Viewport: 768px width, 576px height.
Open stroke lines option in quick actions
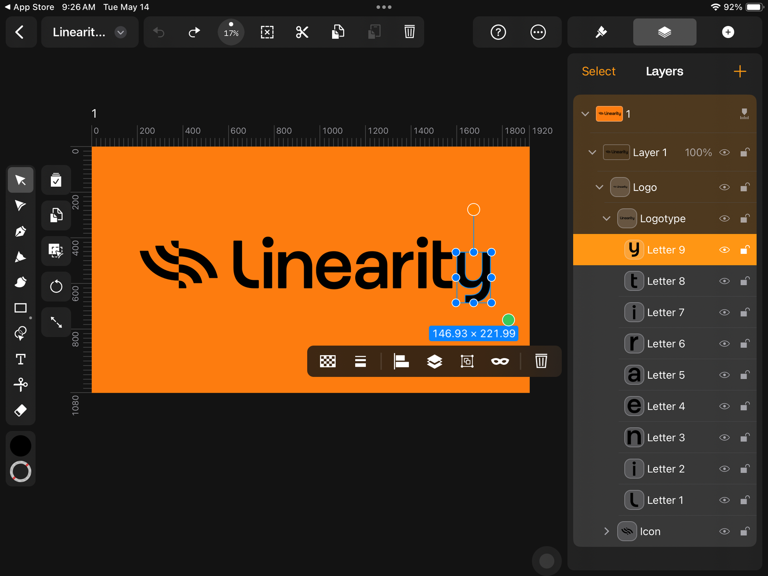(360, 361)
